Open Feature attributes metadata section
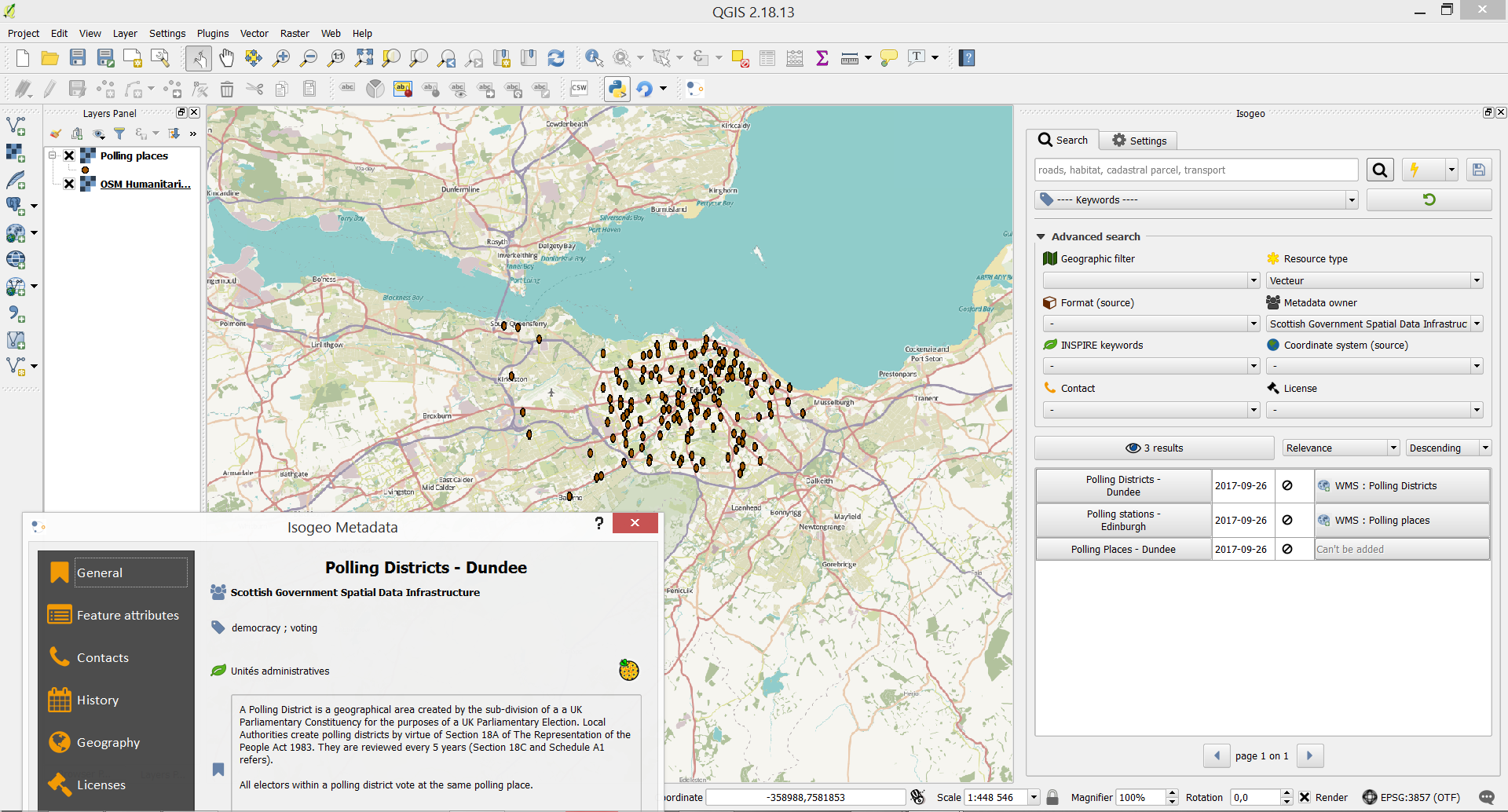The height and width of the screenshot is (812, 1508). [115, 615]
